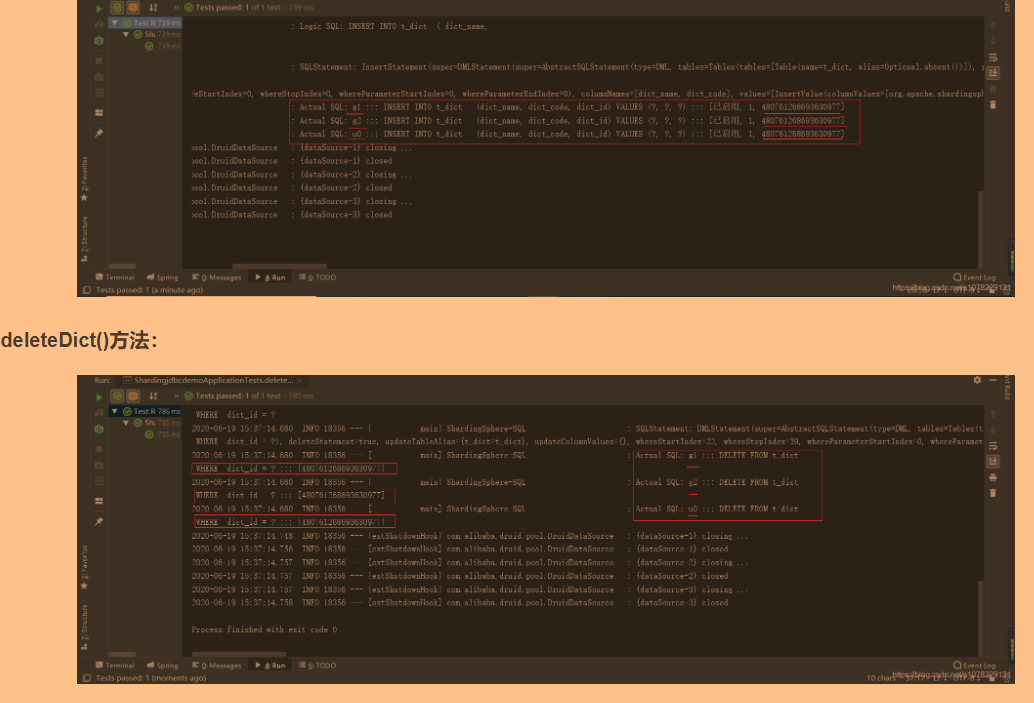
Task: Click green Rerun icon in lower Run panel
Action: [x=99, y=397]
